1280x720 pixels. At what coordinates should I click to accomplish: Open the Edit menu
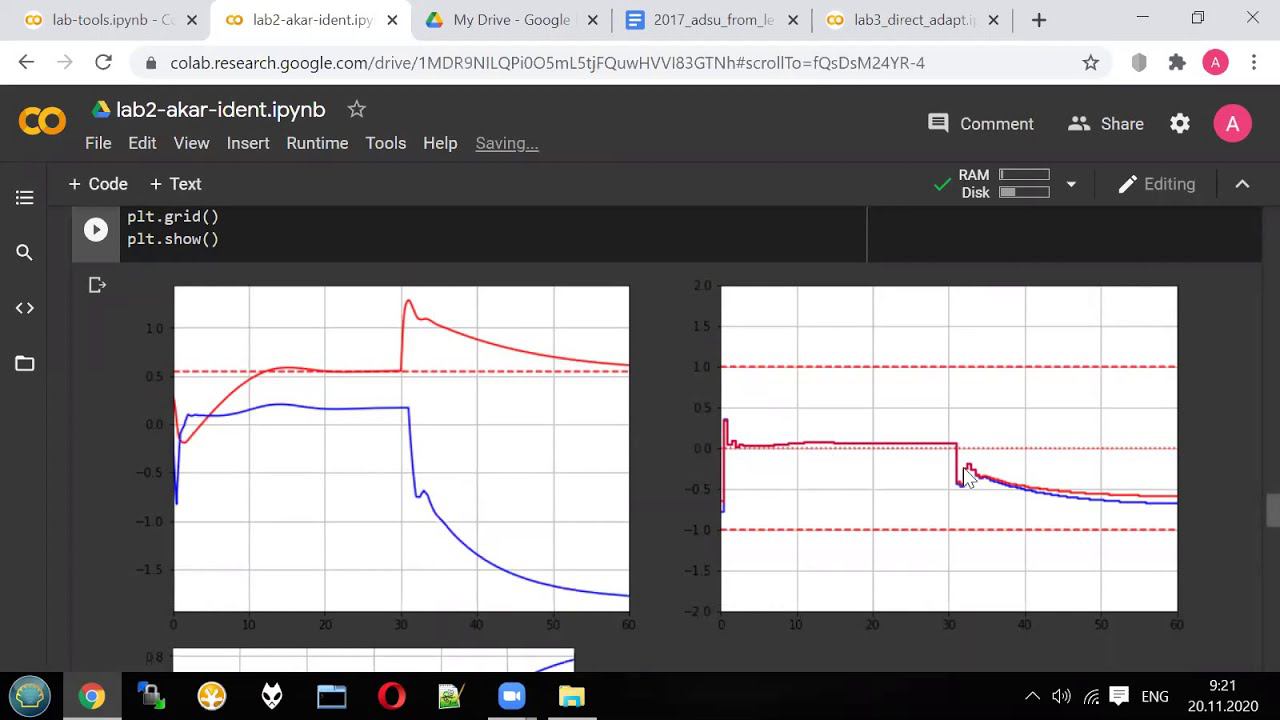click(x=142, y=143)
